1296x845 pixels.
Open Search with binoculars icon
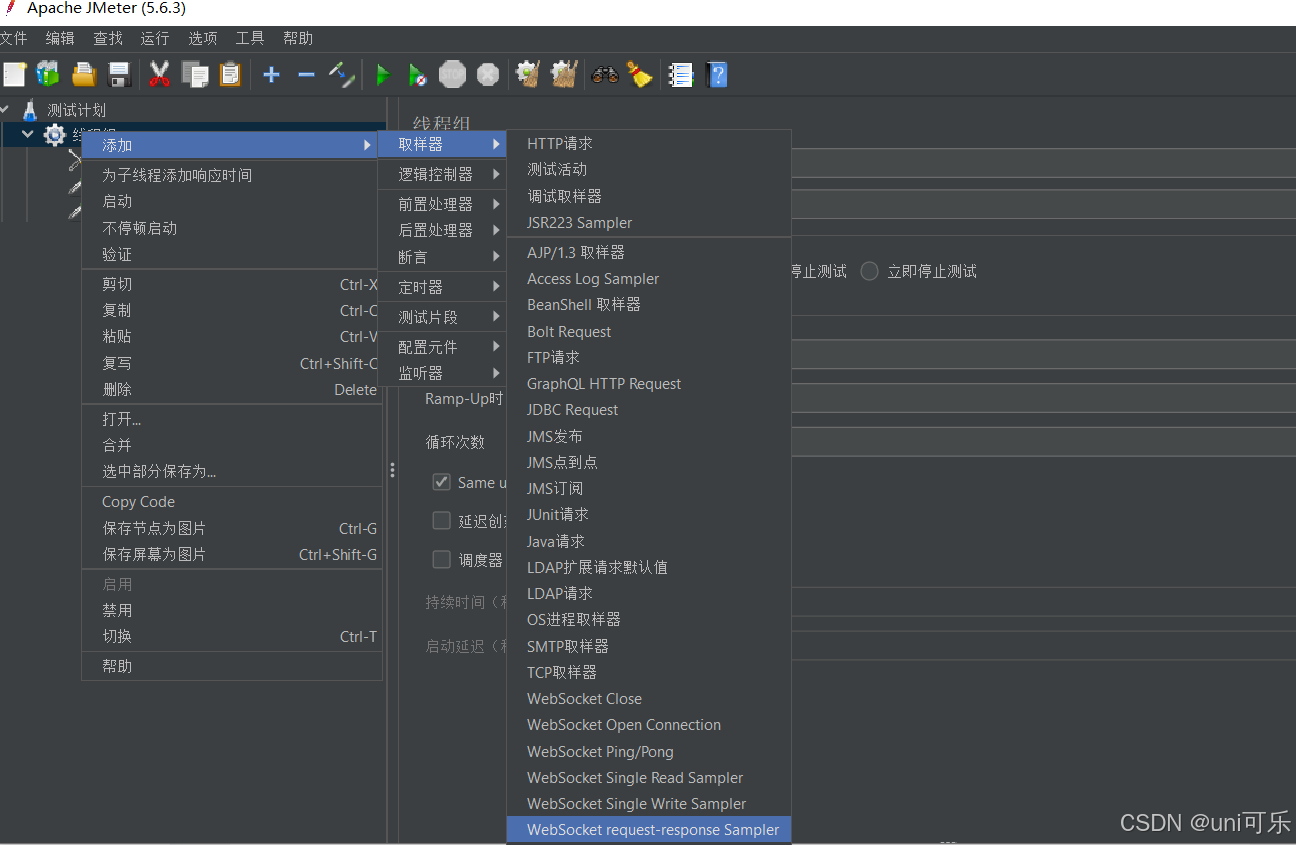604,74
